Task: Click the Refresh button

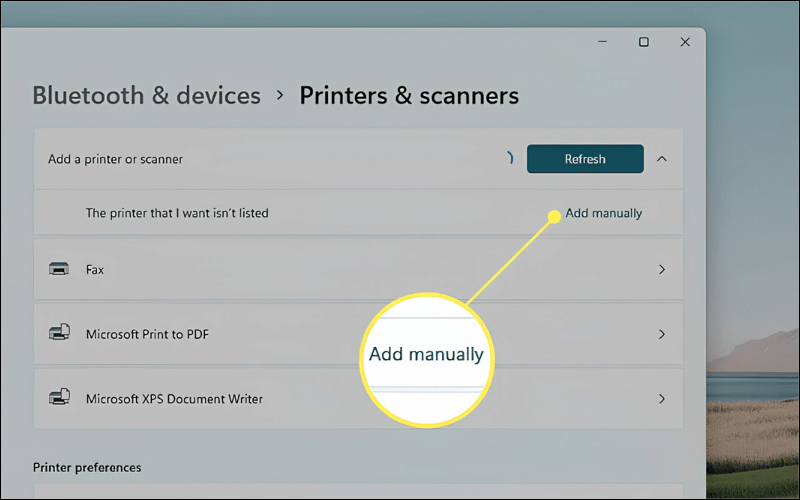Action: [x=585, y=159]
